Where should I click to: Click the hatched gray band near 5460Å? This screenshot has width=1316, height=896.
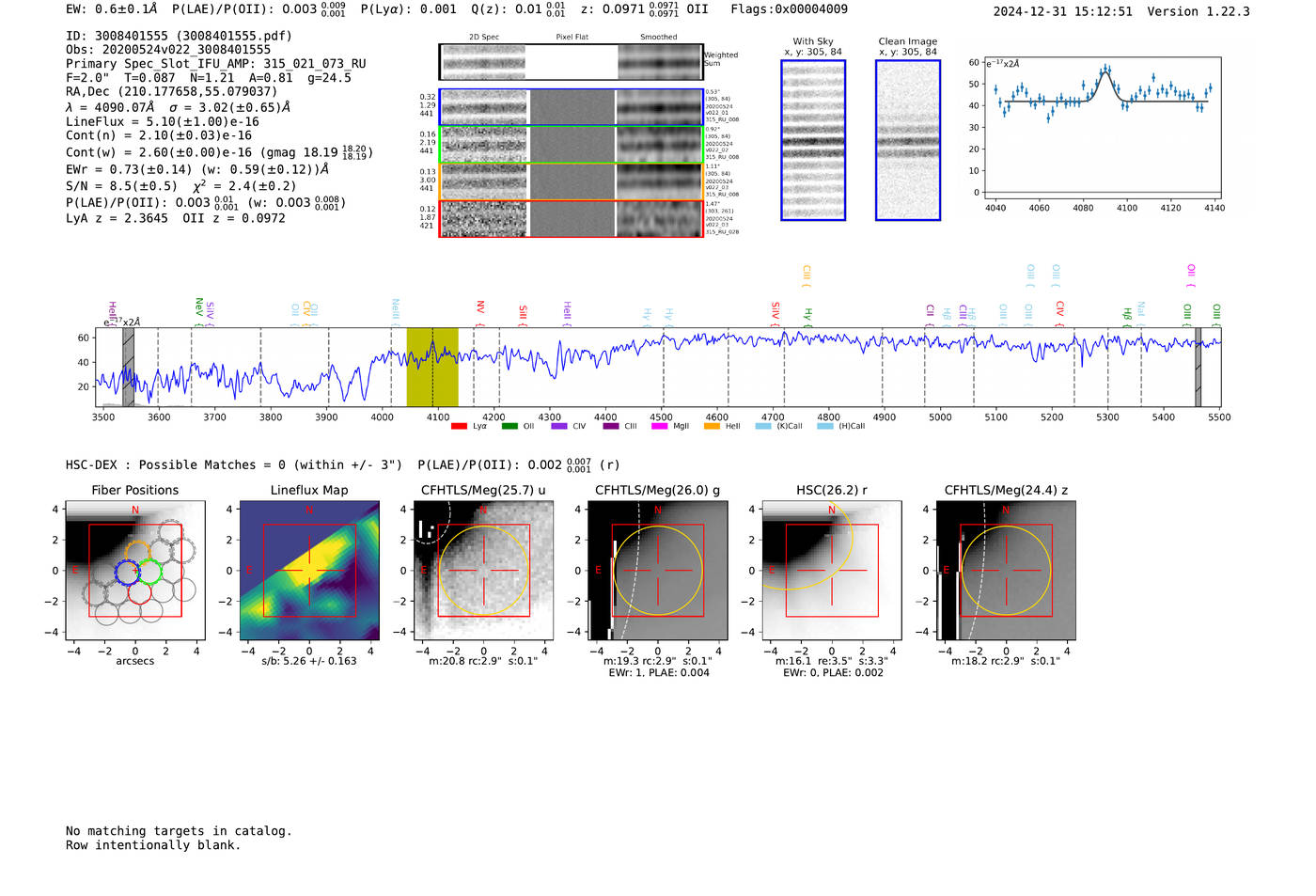coord(1198,367)
